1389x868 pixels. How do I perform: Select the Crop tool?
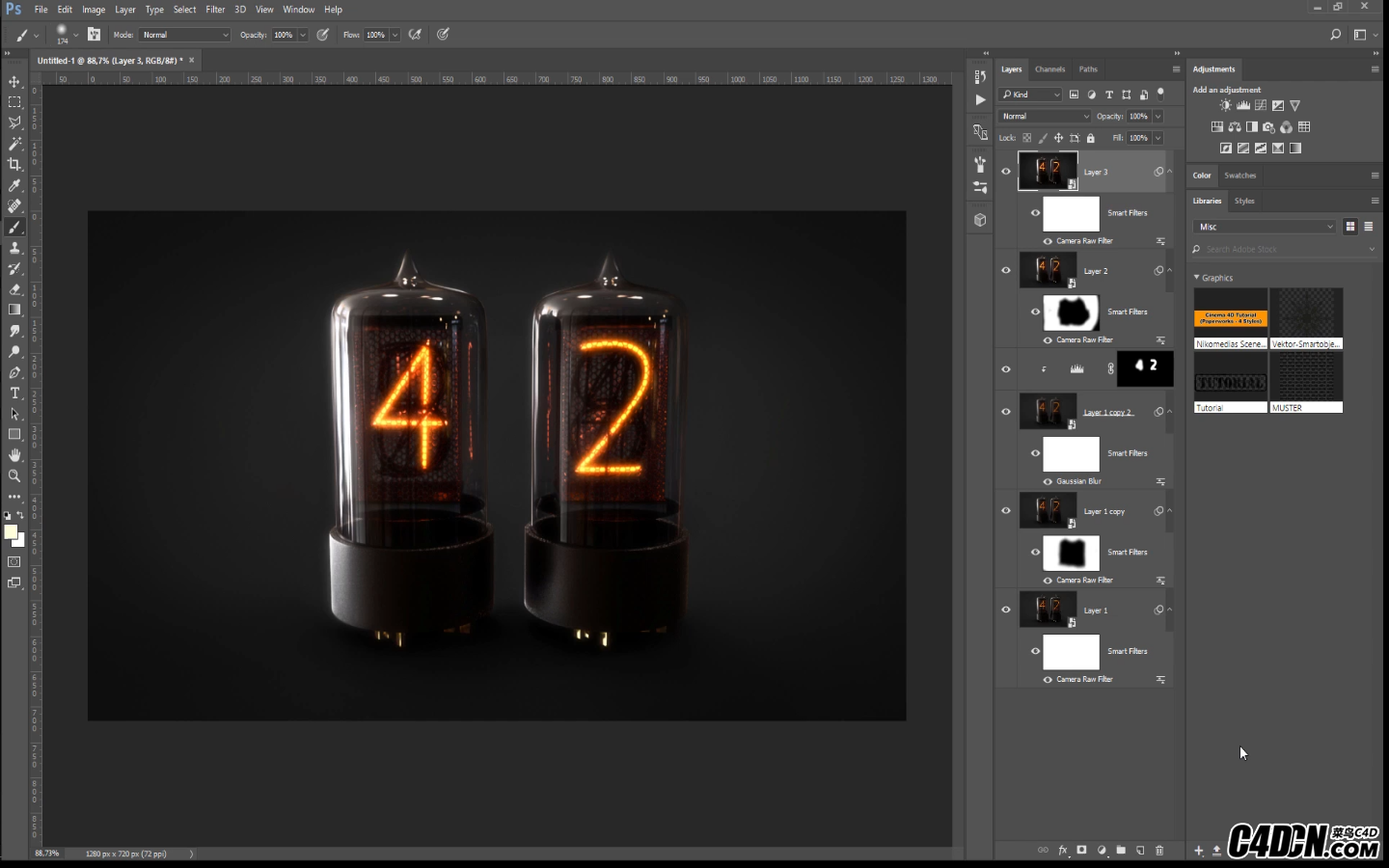click(14, 165)
